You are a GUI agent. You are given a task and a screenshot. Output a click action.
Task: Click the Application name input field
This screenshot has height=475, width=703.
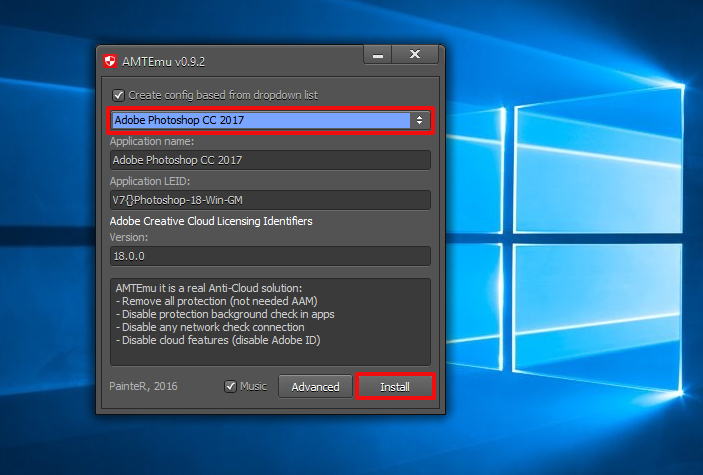pos(270,160)
